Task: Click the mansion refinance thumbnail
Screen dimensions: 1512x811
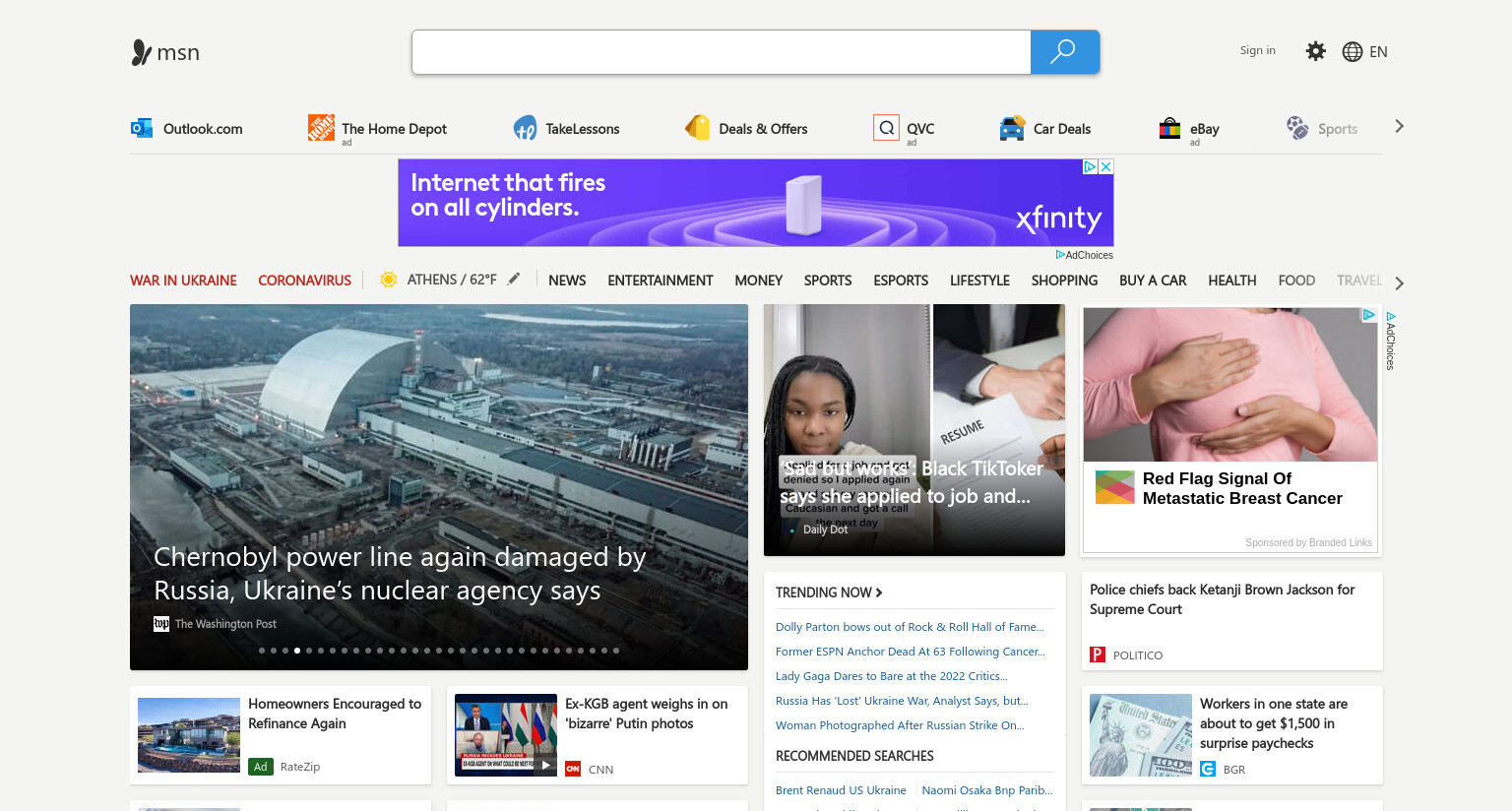Action: coord(189,735)
